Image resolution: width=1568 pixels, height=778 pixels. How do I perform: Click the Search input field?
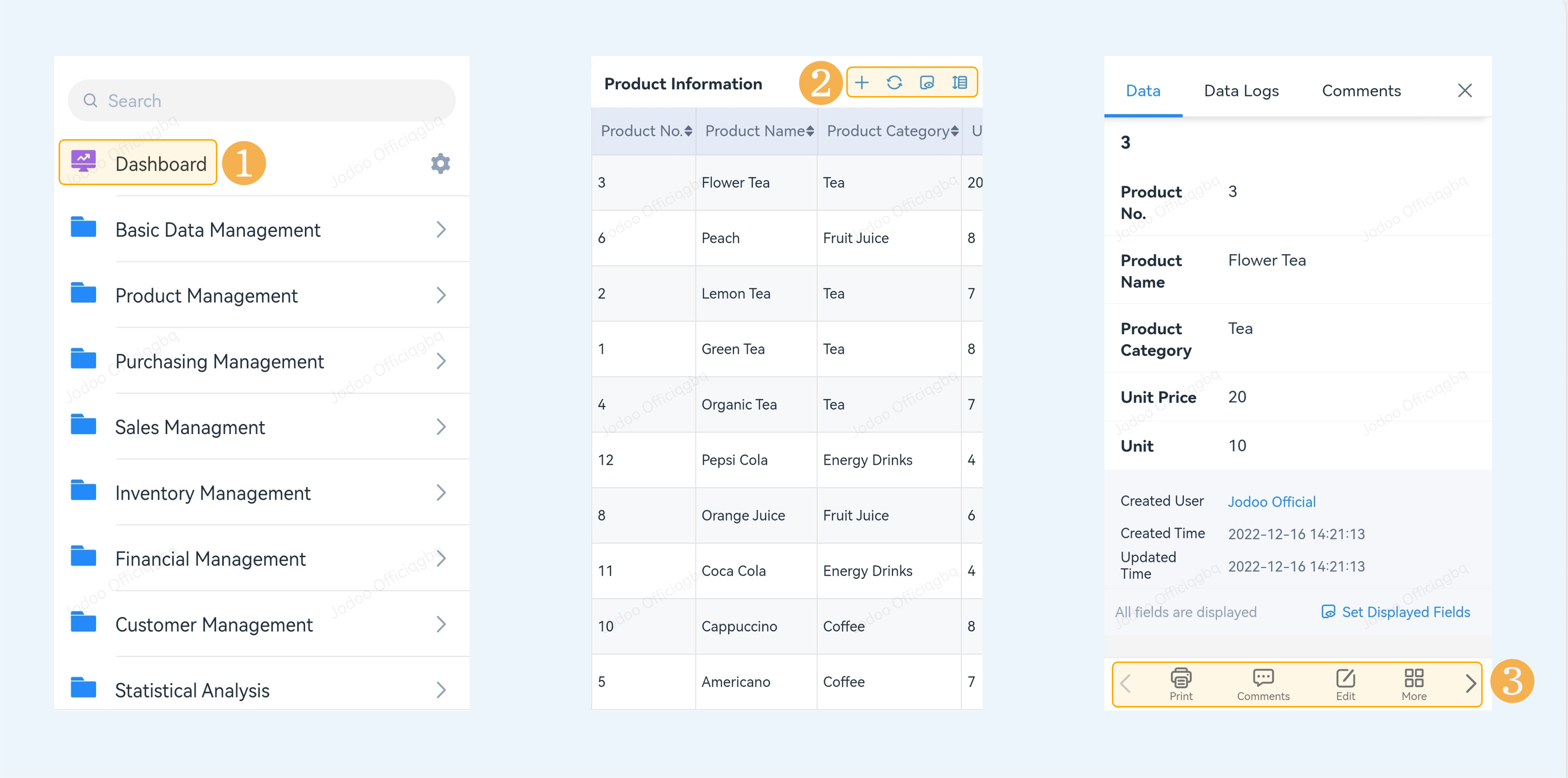262,101
